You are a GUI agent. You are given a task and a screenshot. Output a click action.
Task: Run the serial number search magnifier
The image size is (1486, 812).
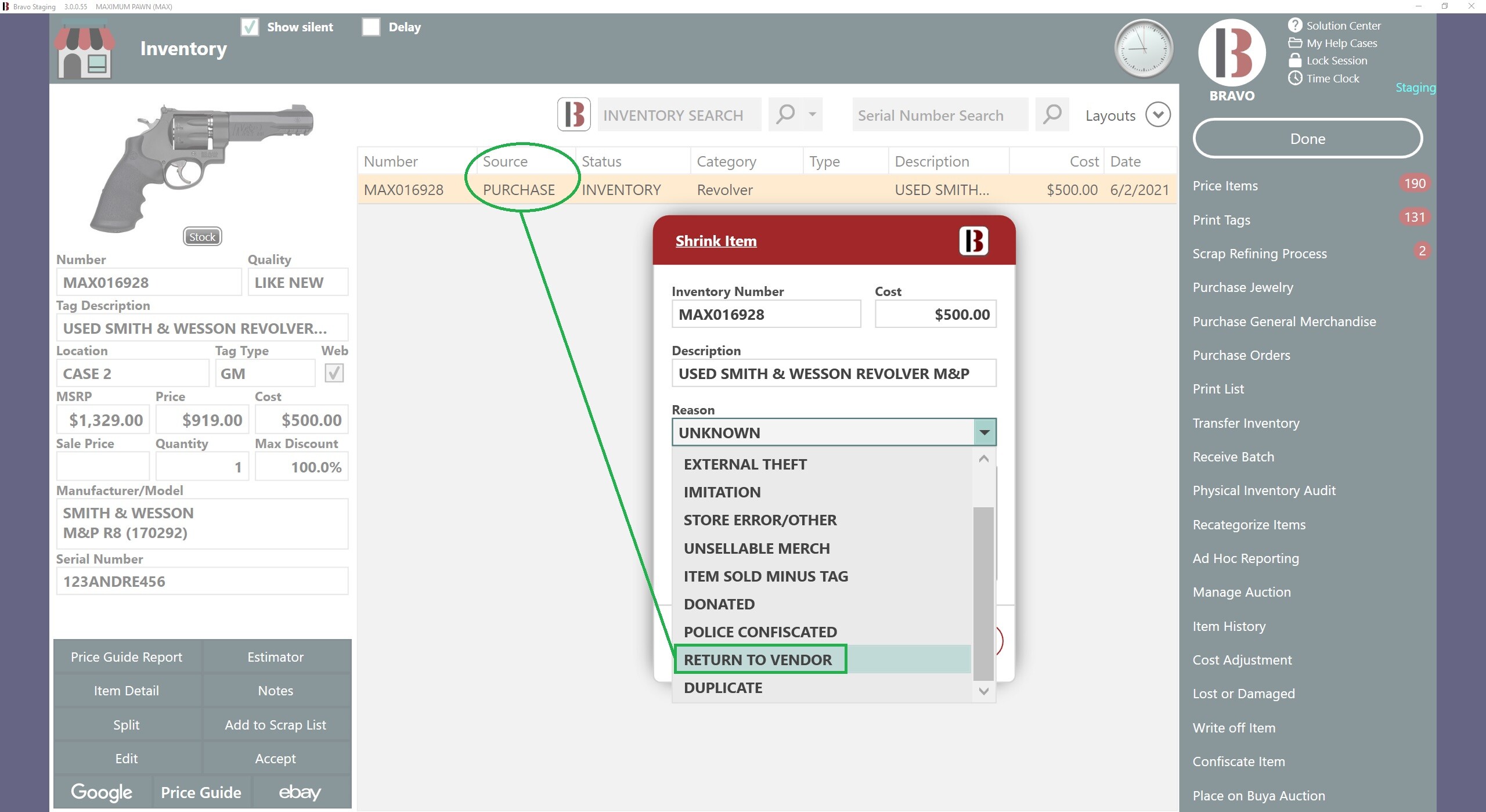(x=1052, y=114)
